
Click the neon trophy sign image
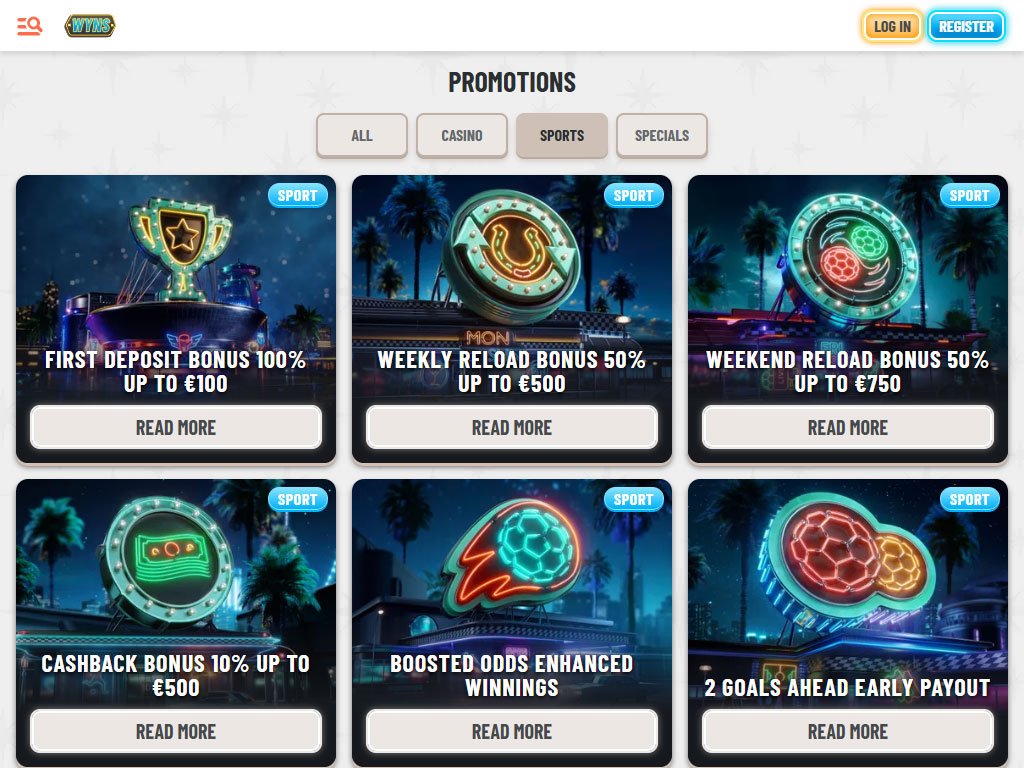[x=181, y=248]
